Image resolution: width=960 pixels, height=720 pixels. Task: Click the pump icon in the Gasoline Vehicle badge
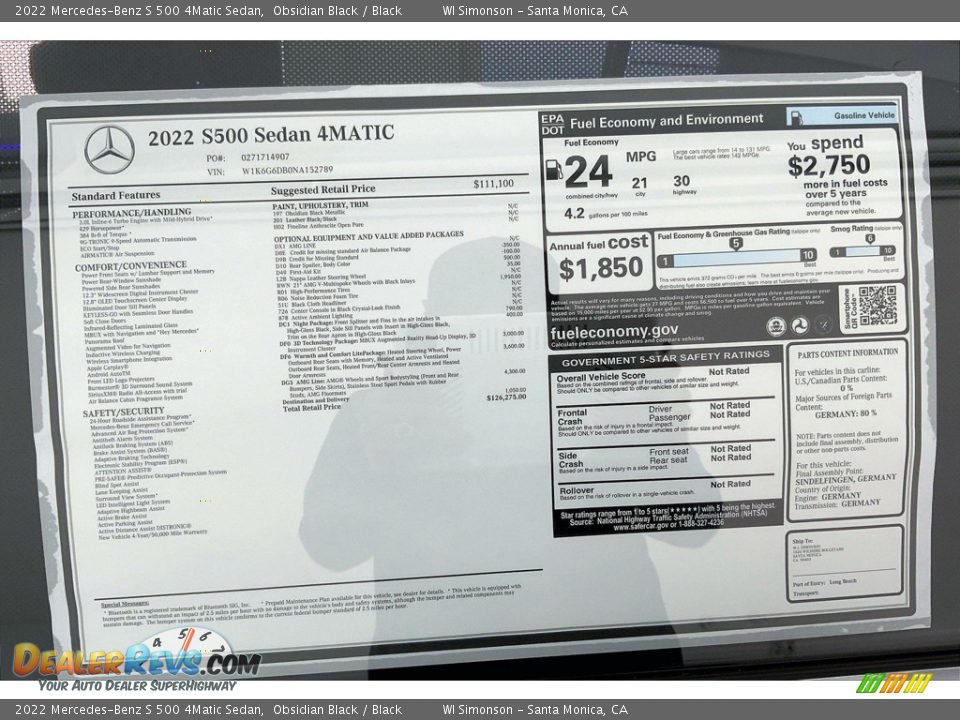click(797, 117)
